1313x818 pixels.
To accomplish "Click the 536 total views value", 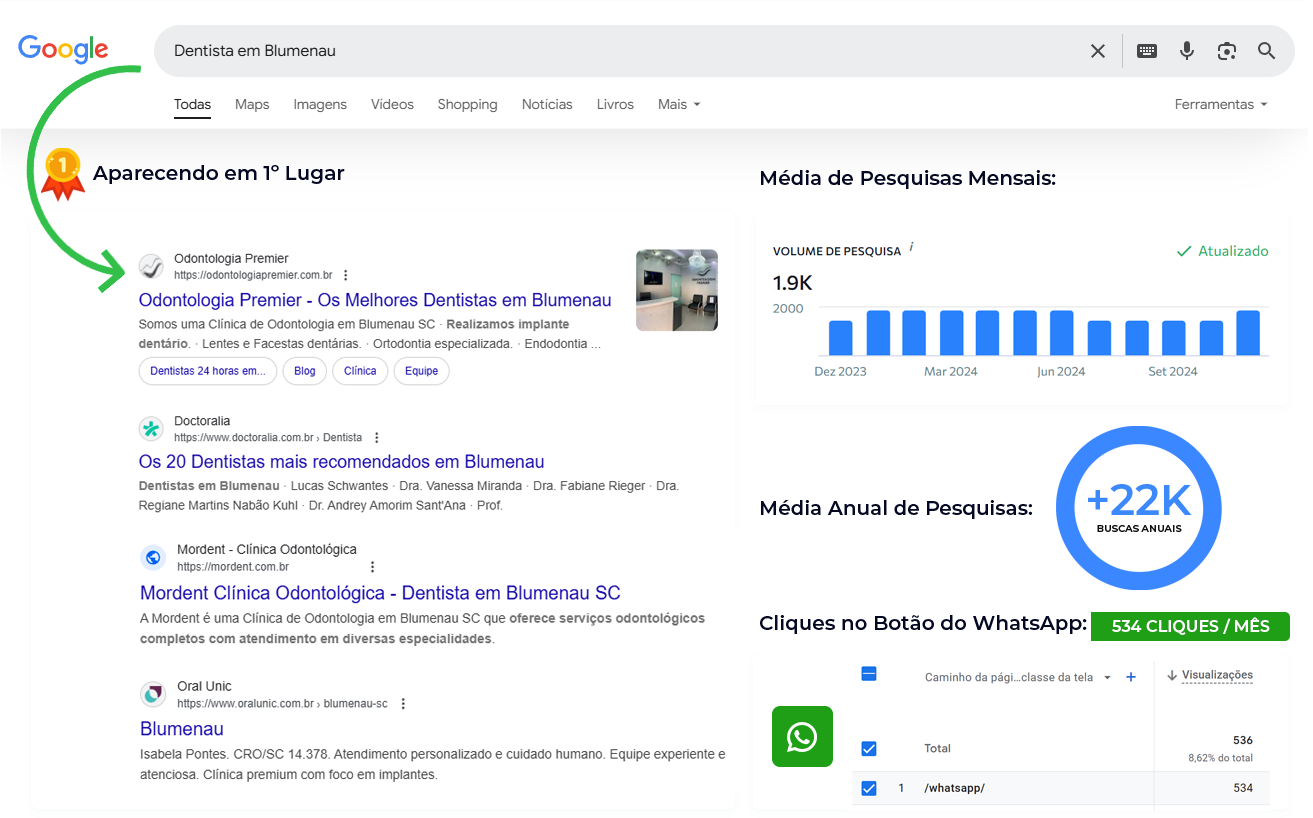I will (x=1243, y=741).
